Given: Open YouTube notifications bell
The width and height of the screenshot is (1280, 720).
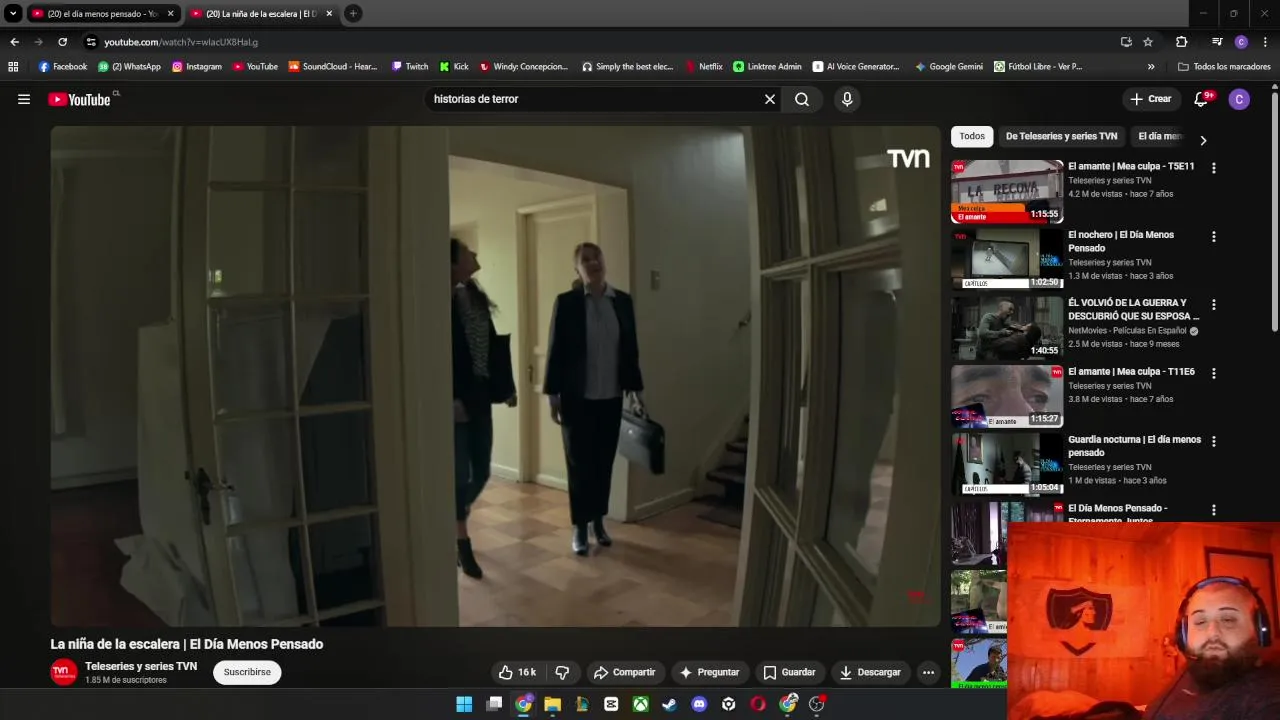Looking at the screenshot, I should coord(1202,99).
